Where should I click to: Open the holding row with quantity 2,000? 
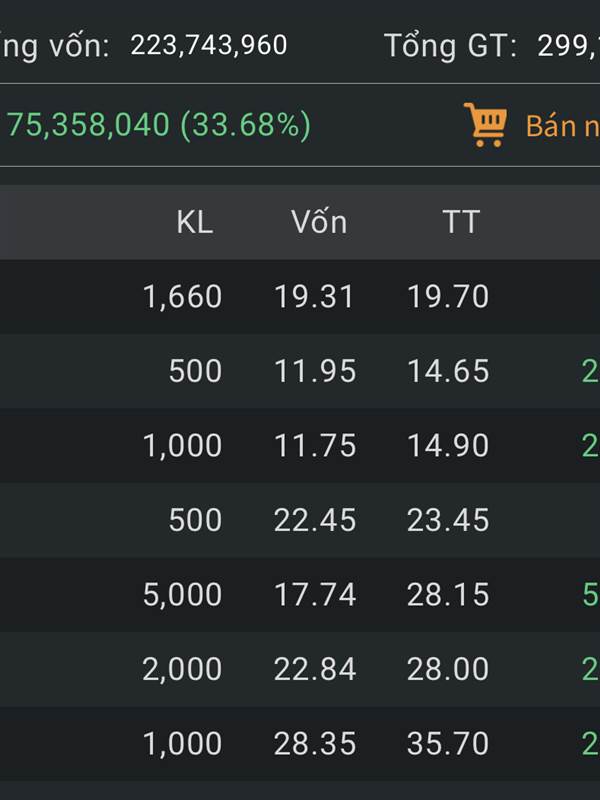pos(300,669)
